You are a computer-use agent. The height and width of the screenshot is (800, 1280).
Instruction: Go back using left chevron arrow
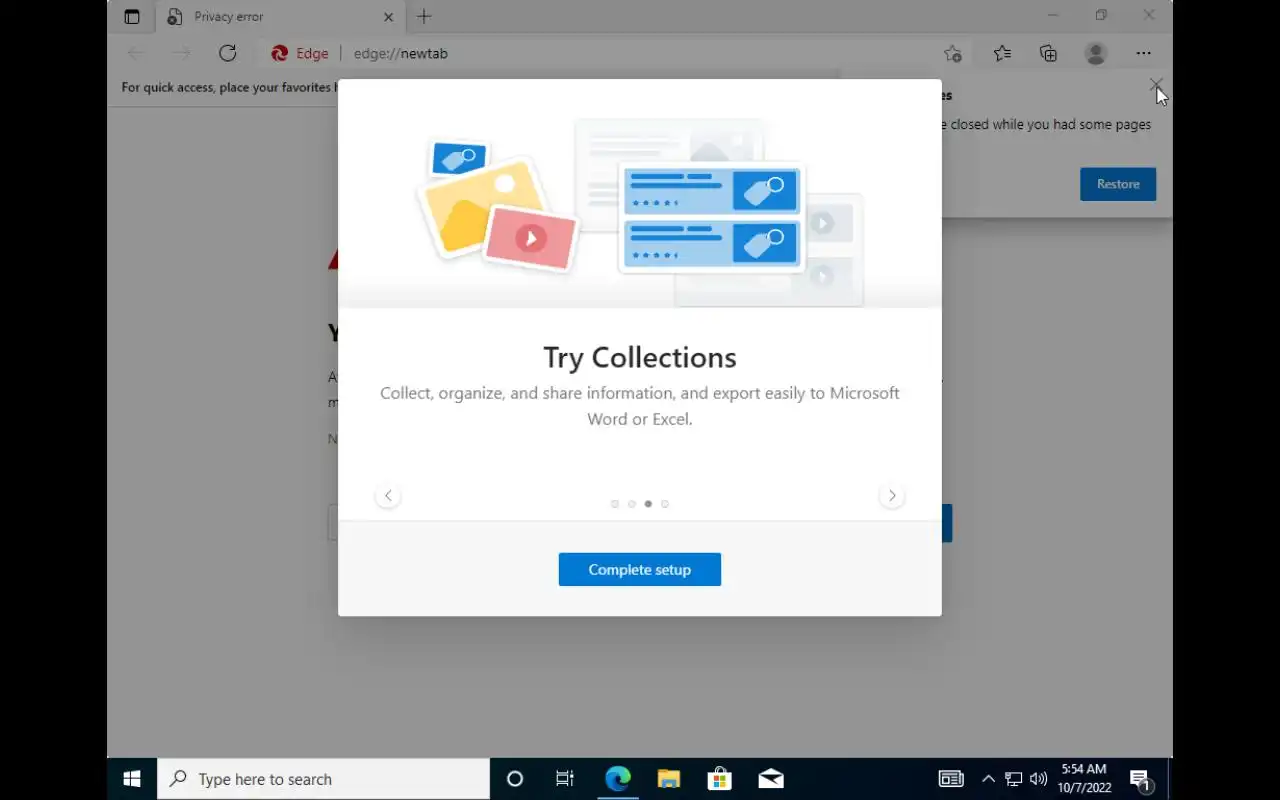388,495
